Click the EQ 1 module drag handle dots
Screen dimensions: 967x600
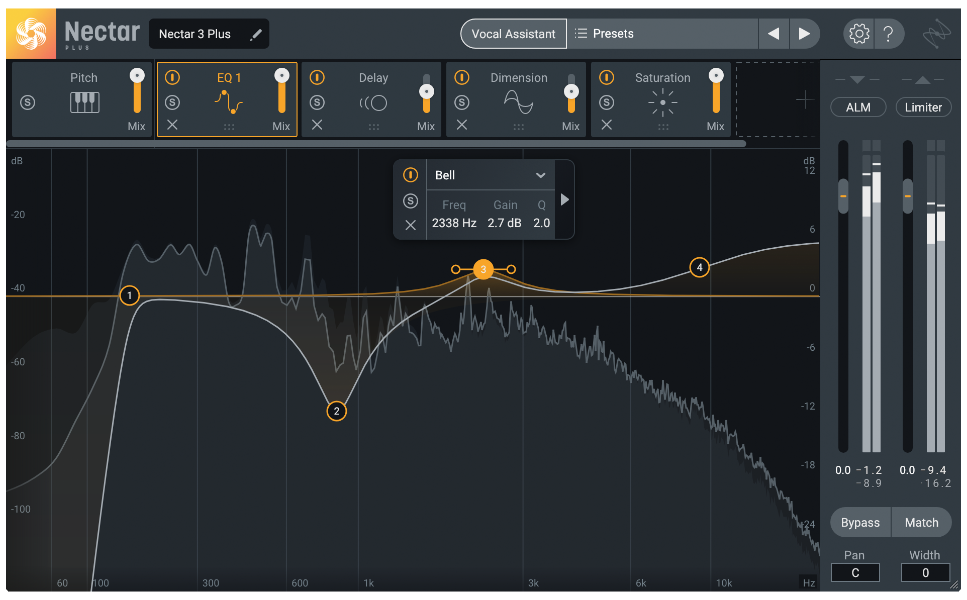click(x=229, y=127)
